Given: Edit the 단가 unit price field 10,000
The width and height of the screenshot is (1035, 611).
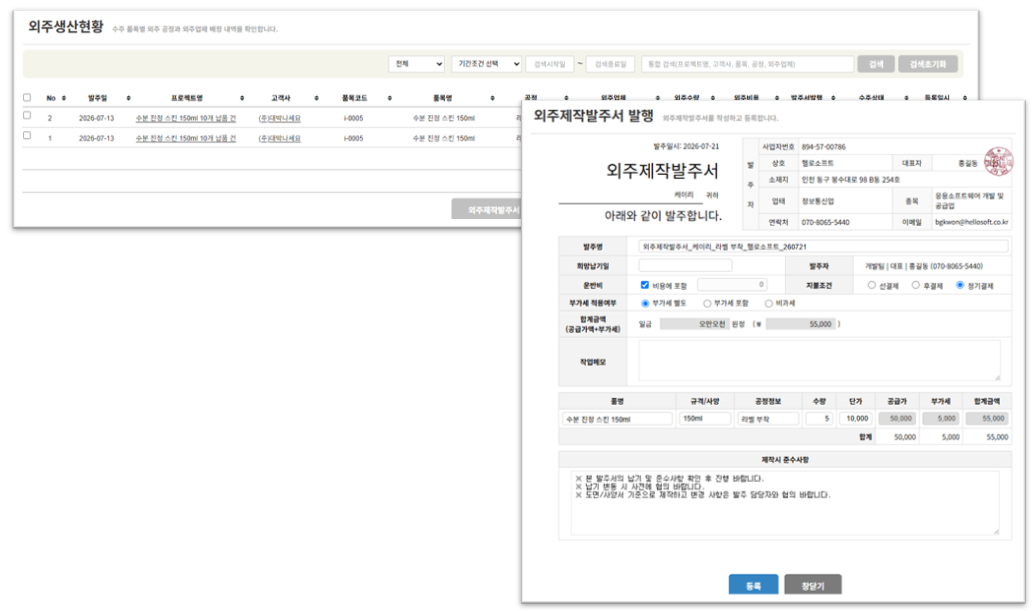Looking at the screenshot, I should [x=855, y=418].
